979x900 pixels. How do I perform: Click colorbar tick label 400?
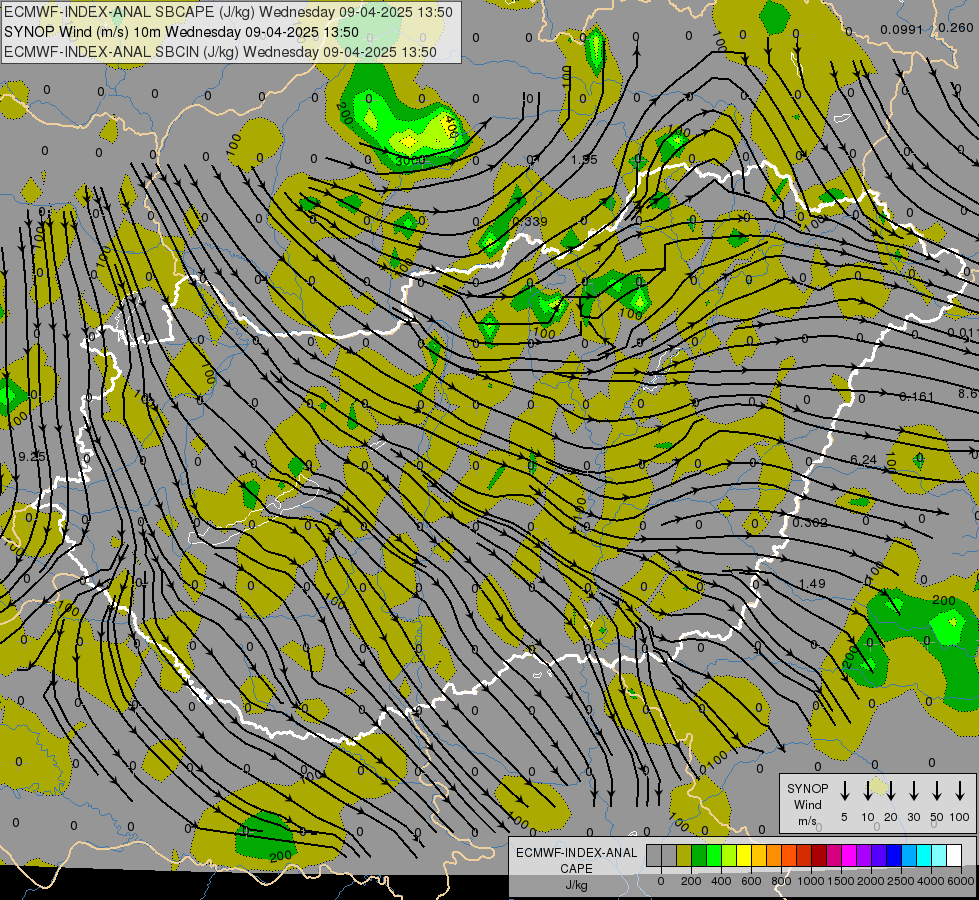click(x=721, y=881)
